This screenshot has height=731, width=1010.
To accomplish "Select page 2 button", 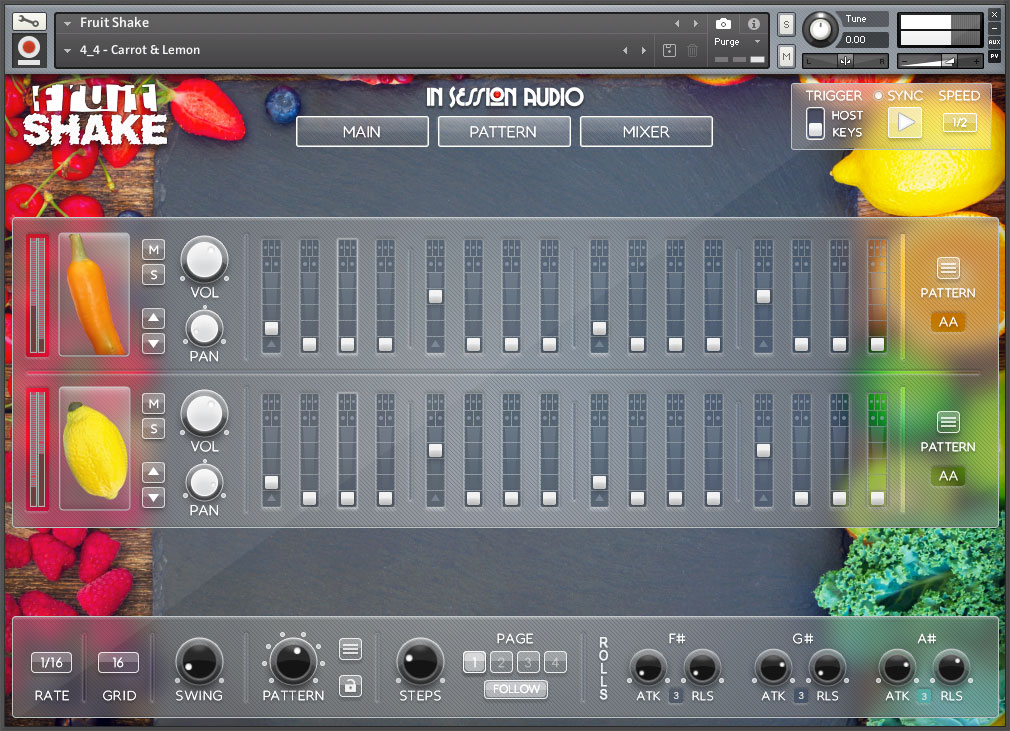I will tap(502, 661).
